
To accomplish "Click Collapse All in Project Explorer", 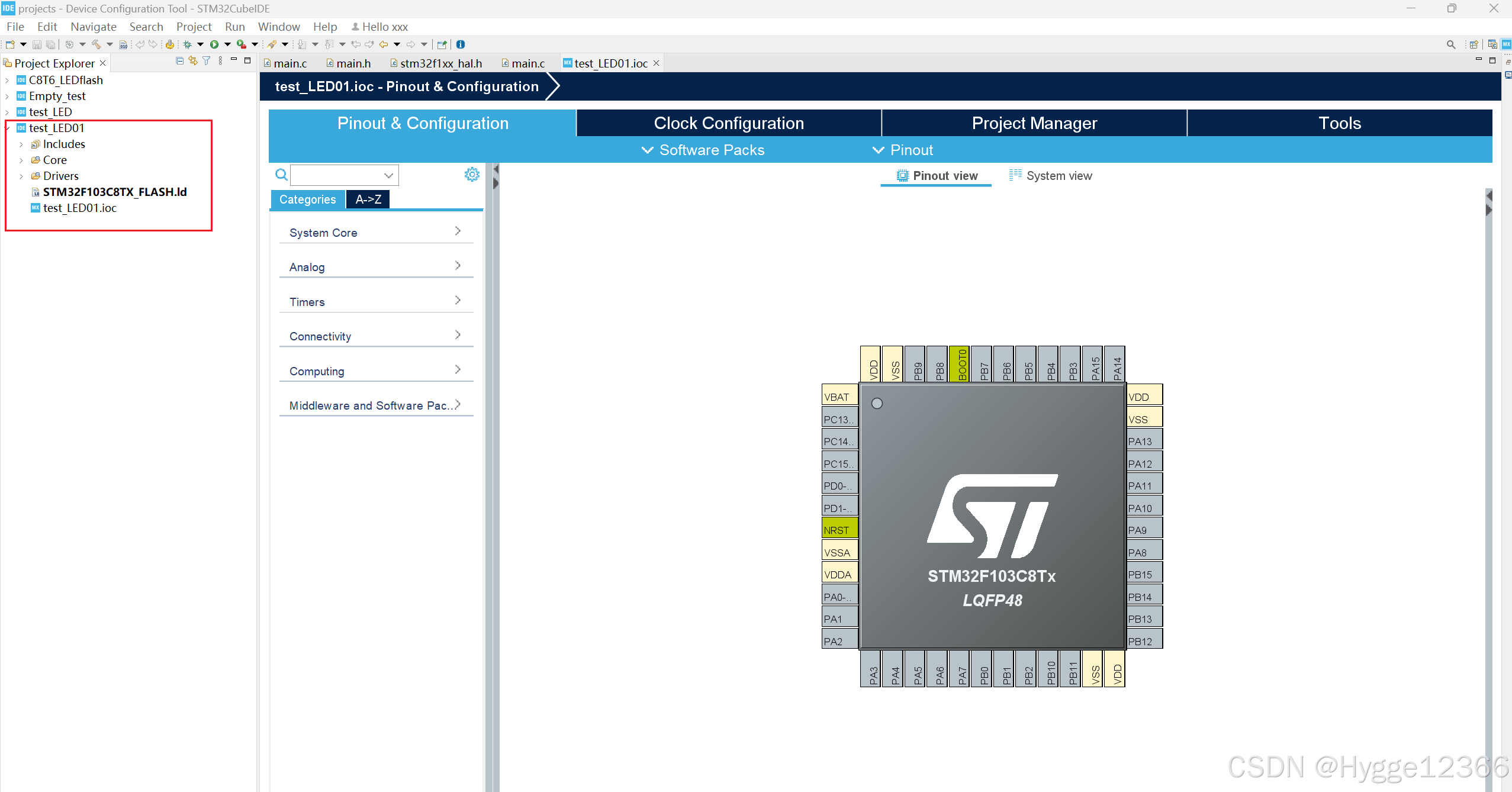I will click(180, 61).
